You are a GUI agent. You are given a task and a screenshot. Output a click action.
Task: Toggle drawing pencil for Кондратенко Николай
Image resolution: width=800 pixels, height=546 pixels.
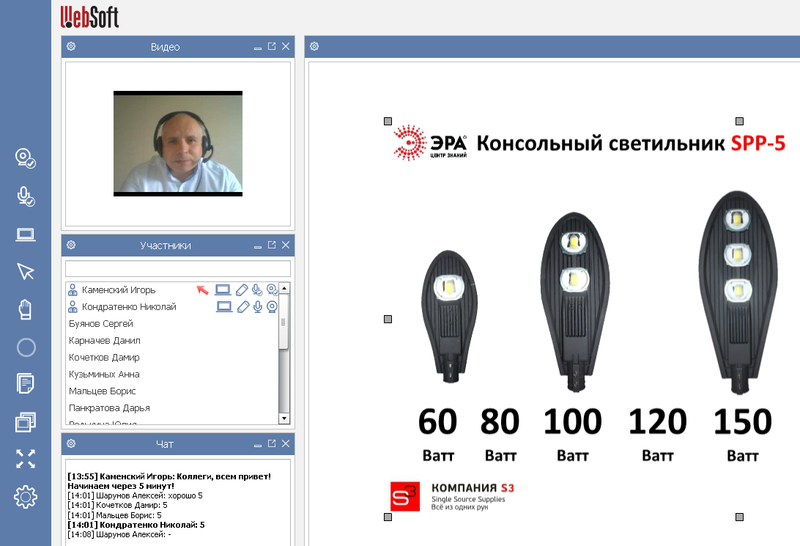[x=243, y=307]
